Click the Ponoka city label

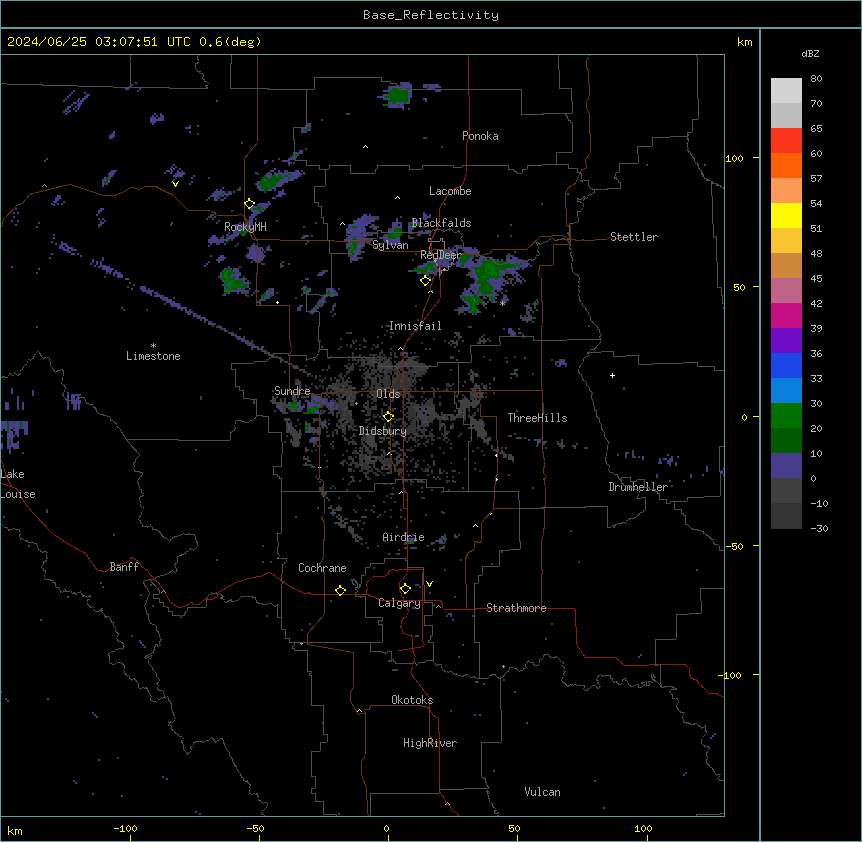pyautogui.click(x=480, y=136)
